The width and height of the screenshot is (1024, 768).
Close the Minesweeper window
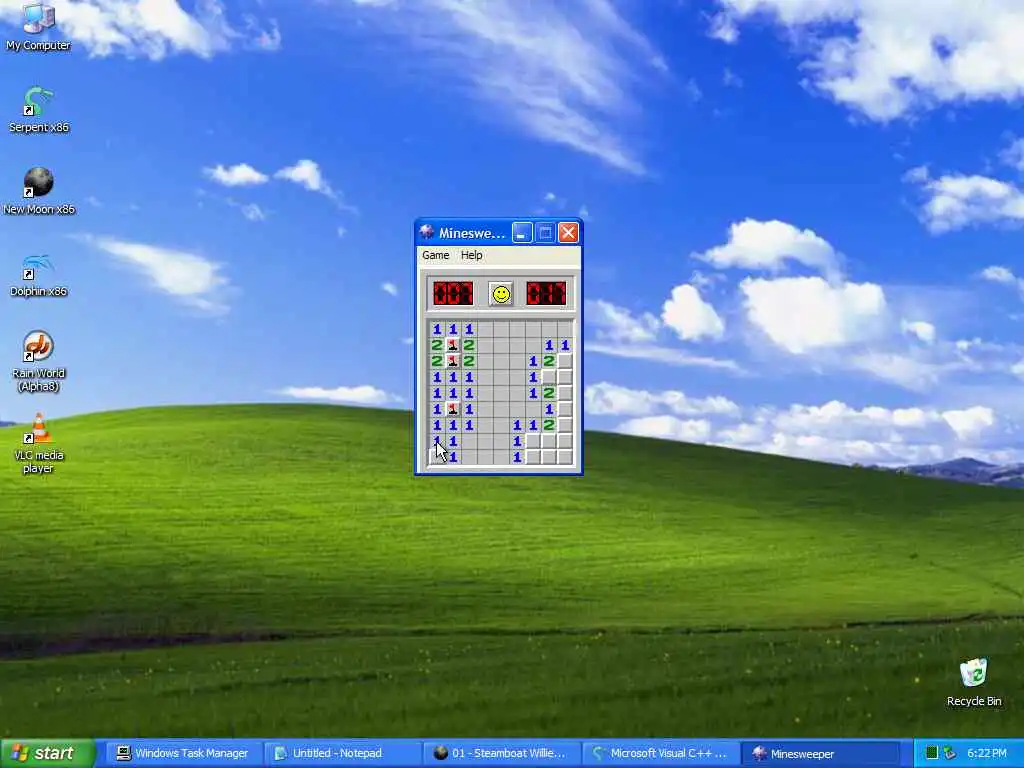tap(568, 232)
